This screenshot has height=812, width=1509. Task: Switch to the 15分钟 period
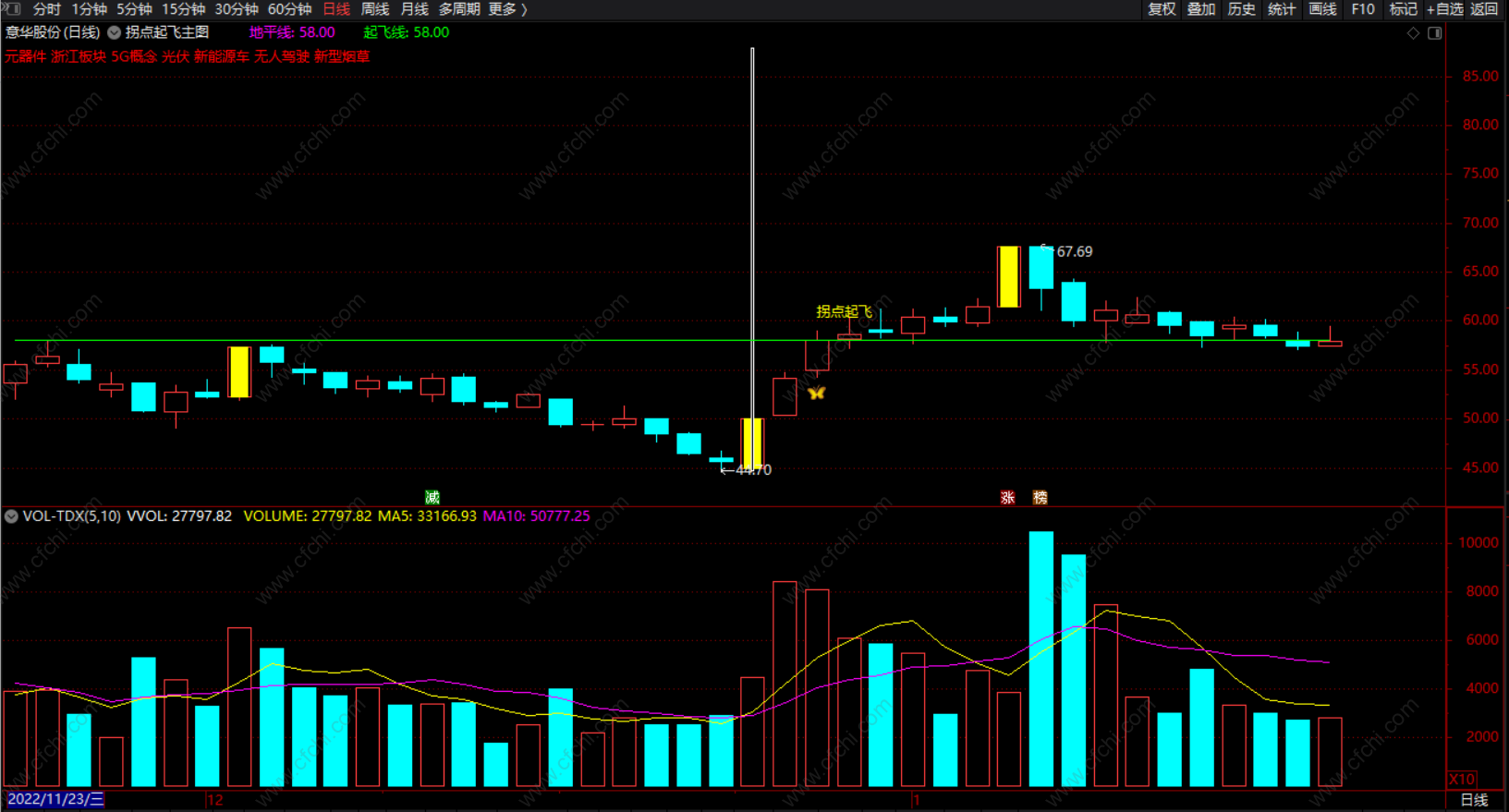(183, 9)
